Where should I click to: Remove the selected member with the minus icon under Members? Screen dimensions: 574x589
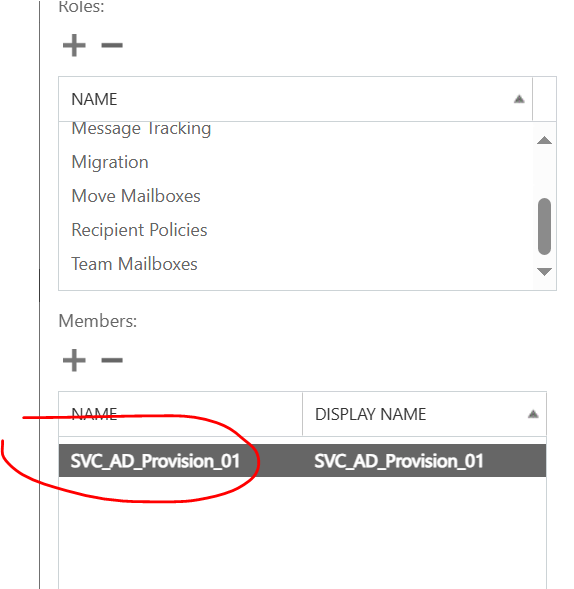coord(112,360)
